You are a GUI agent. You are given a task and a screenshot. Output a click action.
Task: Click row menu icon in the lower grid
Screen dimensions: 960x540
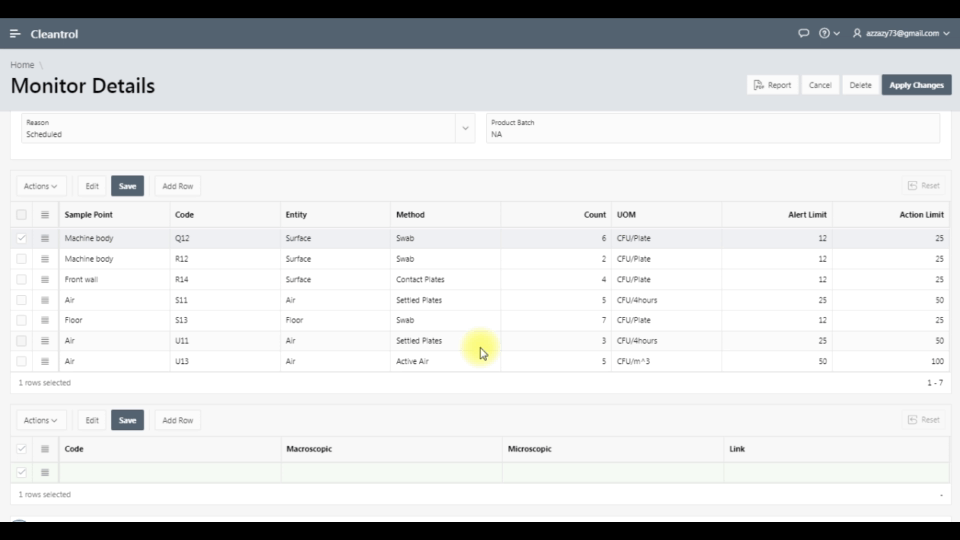coord(45,473)
